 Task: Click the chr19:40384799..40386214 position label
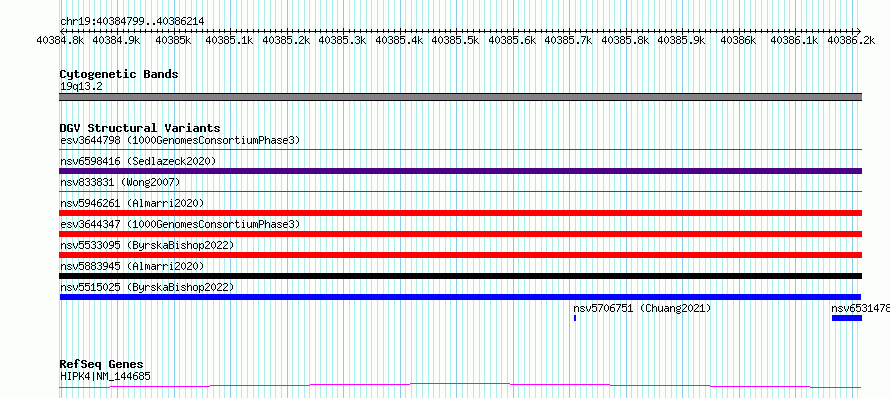[132, 22]
